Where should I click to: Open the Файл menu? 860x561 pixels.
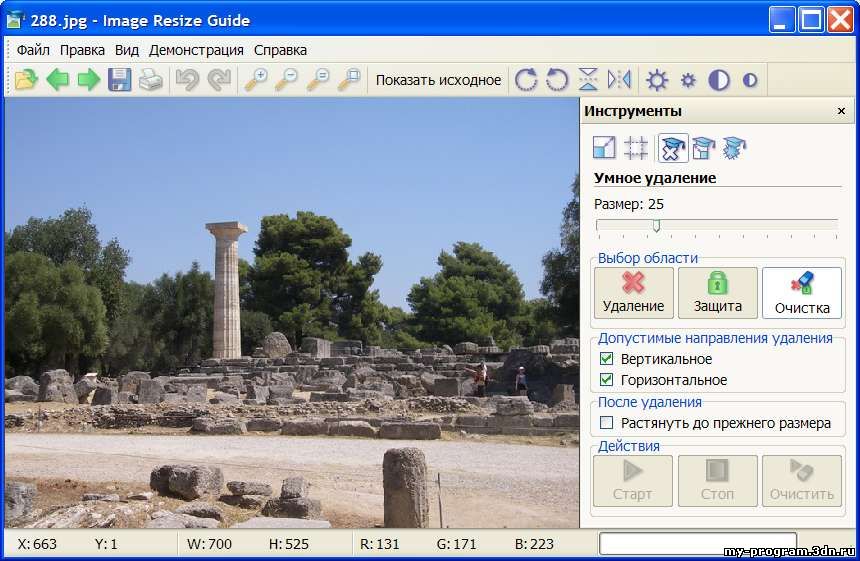(33, 50)
